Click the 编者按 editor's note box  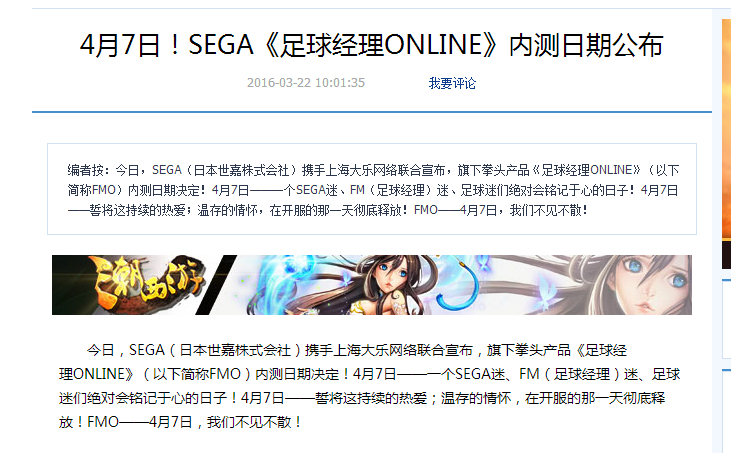coord(372,189)
